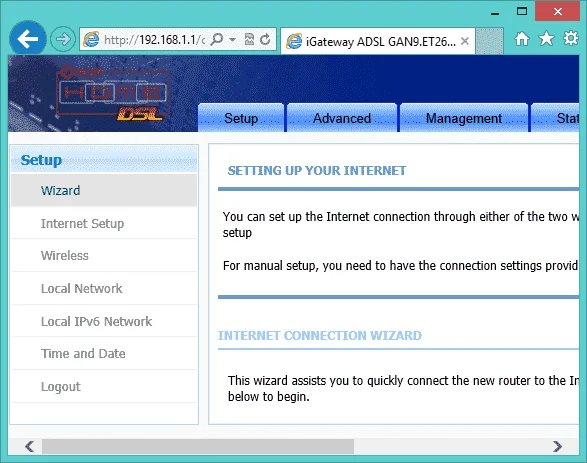Open Favorites star icon

coord(546,39)
